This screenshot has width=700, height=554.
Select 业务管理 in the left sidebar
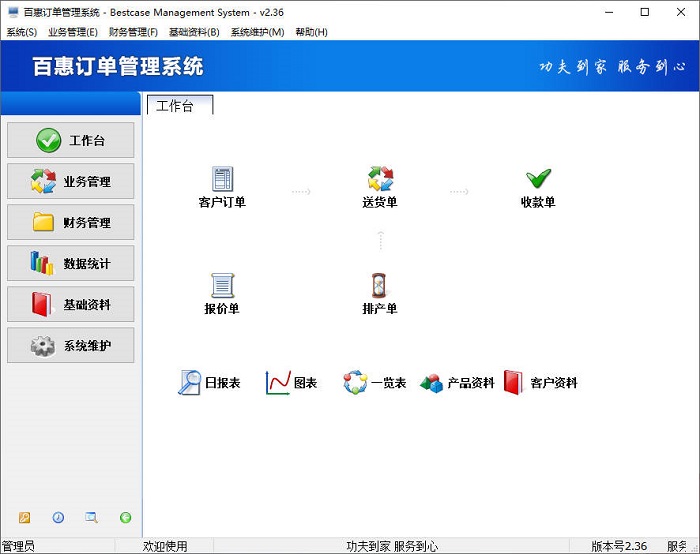pos(71,181)
